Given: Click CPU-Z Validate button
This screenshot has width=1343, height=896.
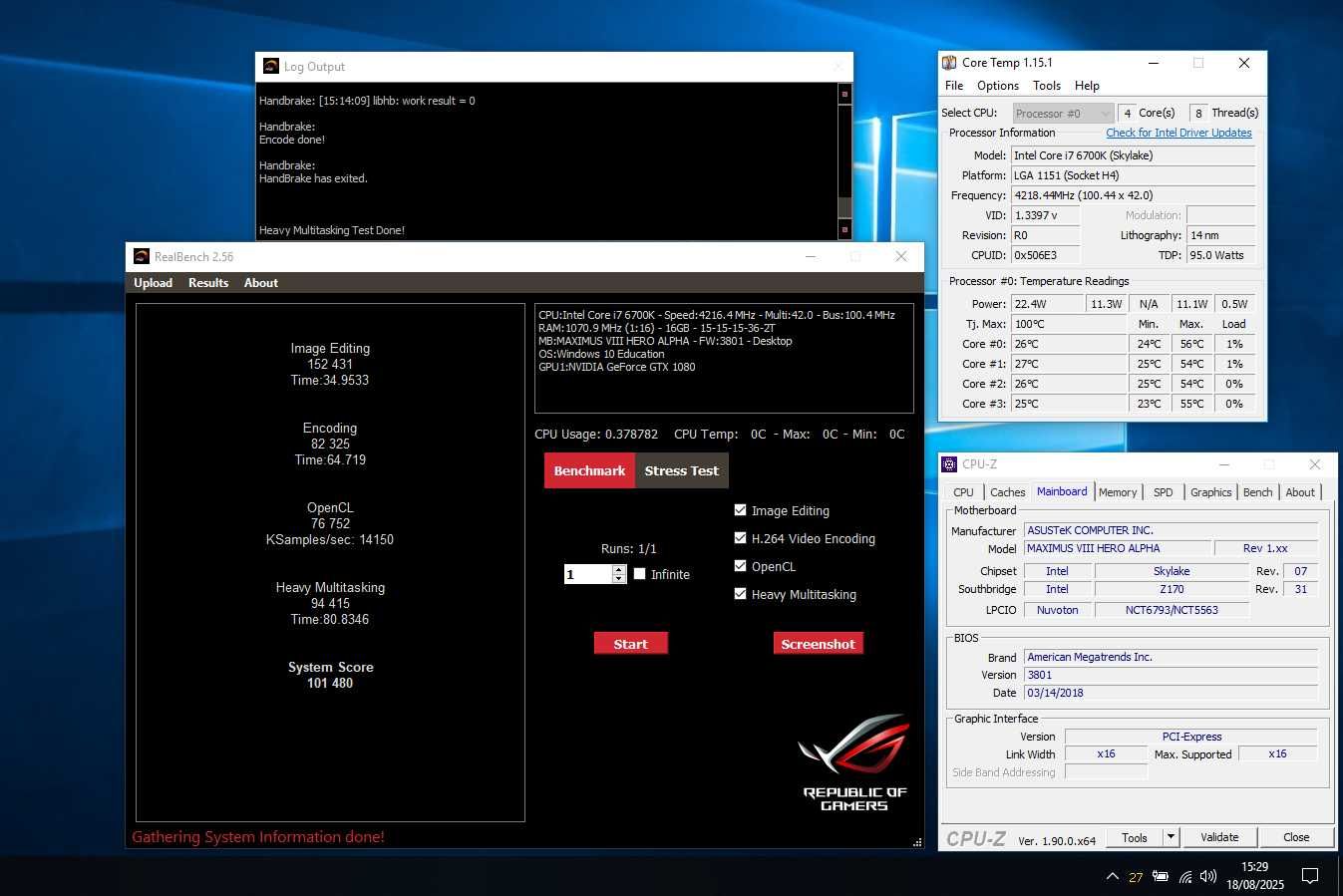Looking at the screenshot, I should 1219,837.
